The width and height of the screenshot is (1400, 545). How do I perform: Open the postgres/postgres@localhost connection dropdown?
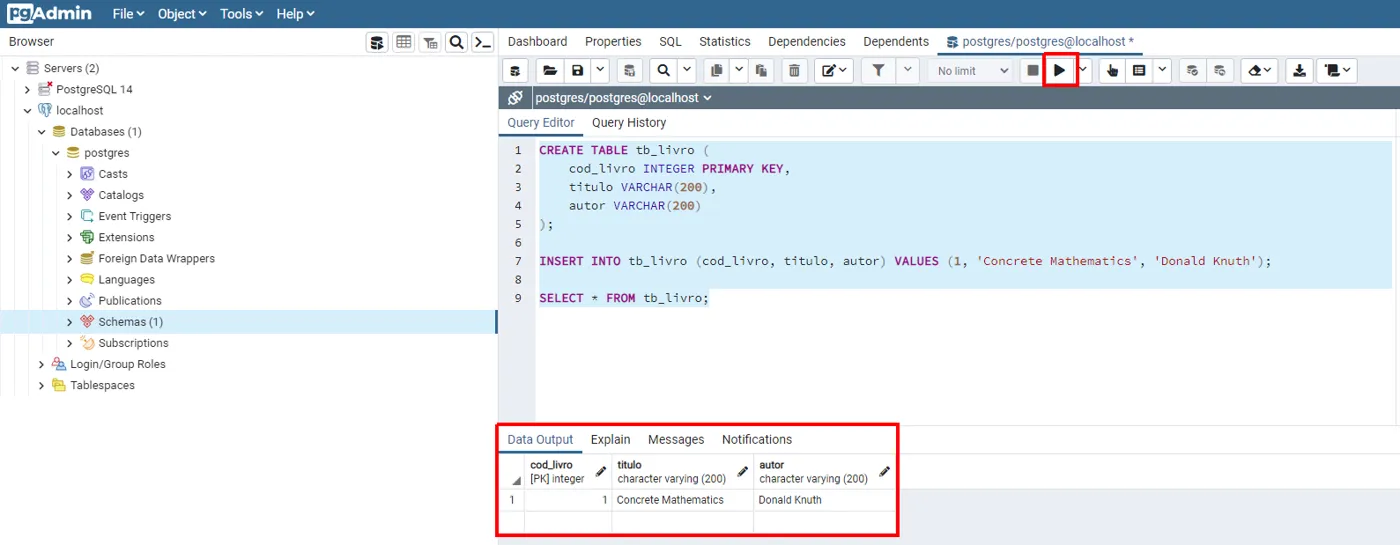(623, 98)
